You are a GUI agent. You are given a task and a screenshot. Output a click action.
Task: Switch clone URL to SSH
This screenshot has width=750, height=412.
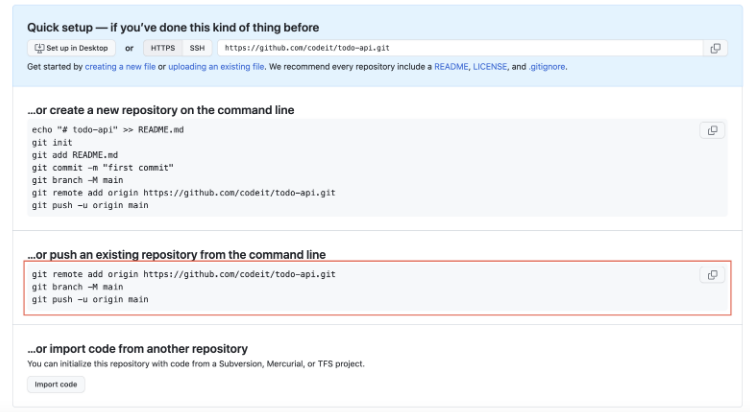click(x=197, y=48)
